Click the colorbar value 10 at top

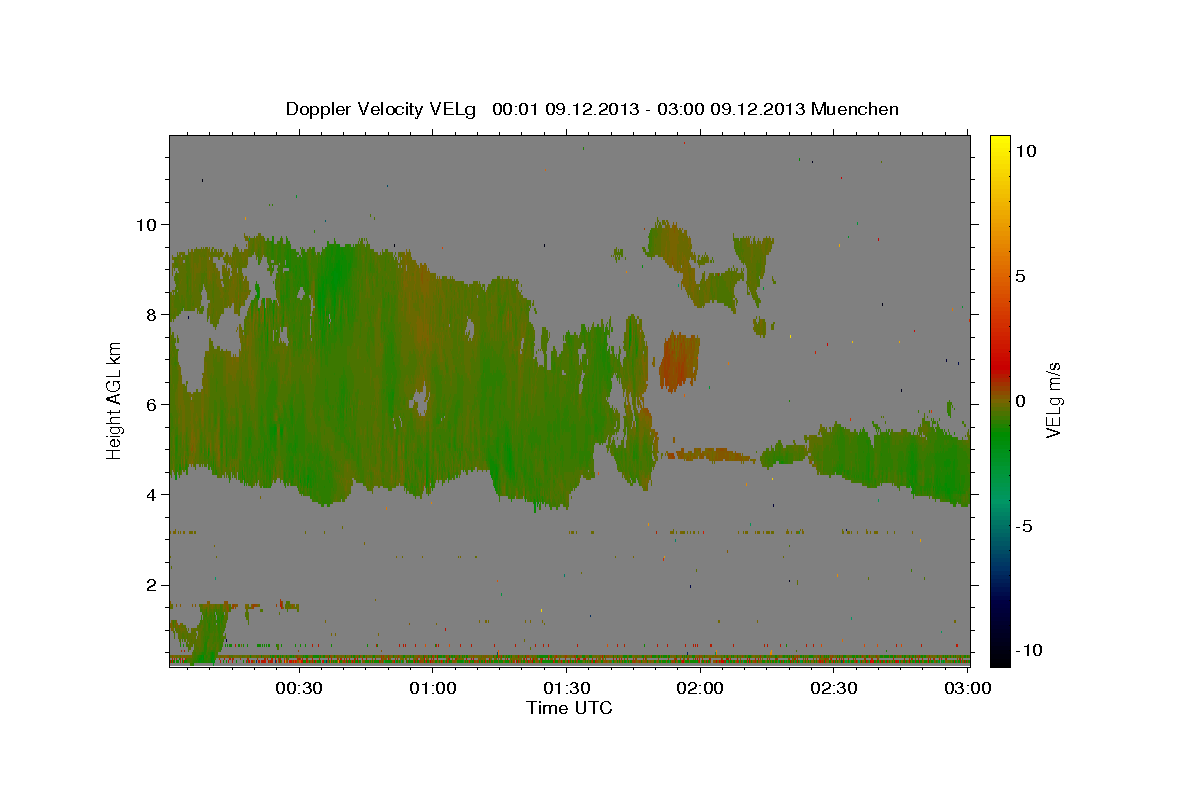click(x=1026, y=151)
